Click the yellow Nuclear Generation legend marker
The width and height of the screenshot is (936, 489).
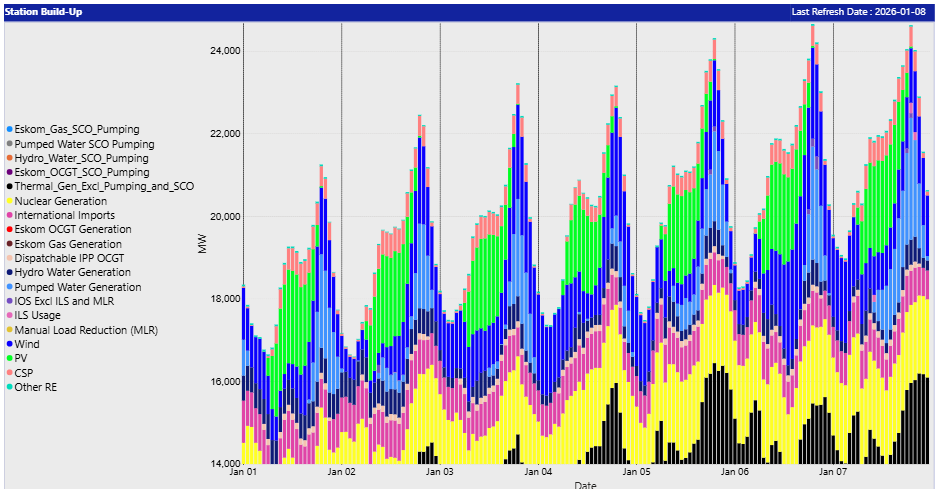coord(9,201)
